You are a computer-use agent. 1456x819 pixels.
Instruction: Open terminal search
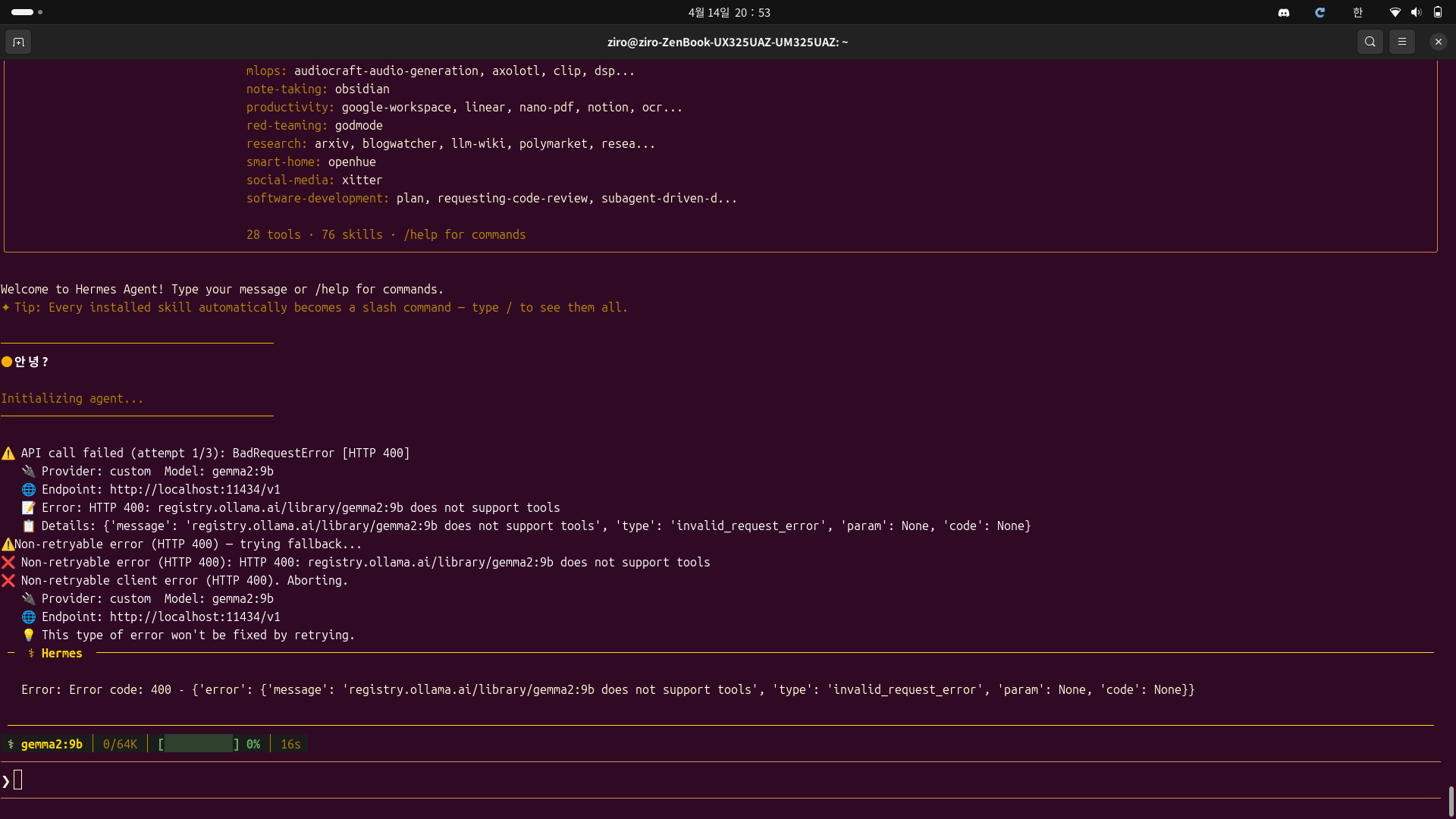[1370, 42]
